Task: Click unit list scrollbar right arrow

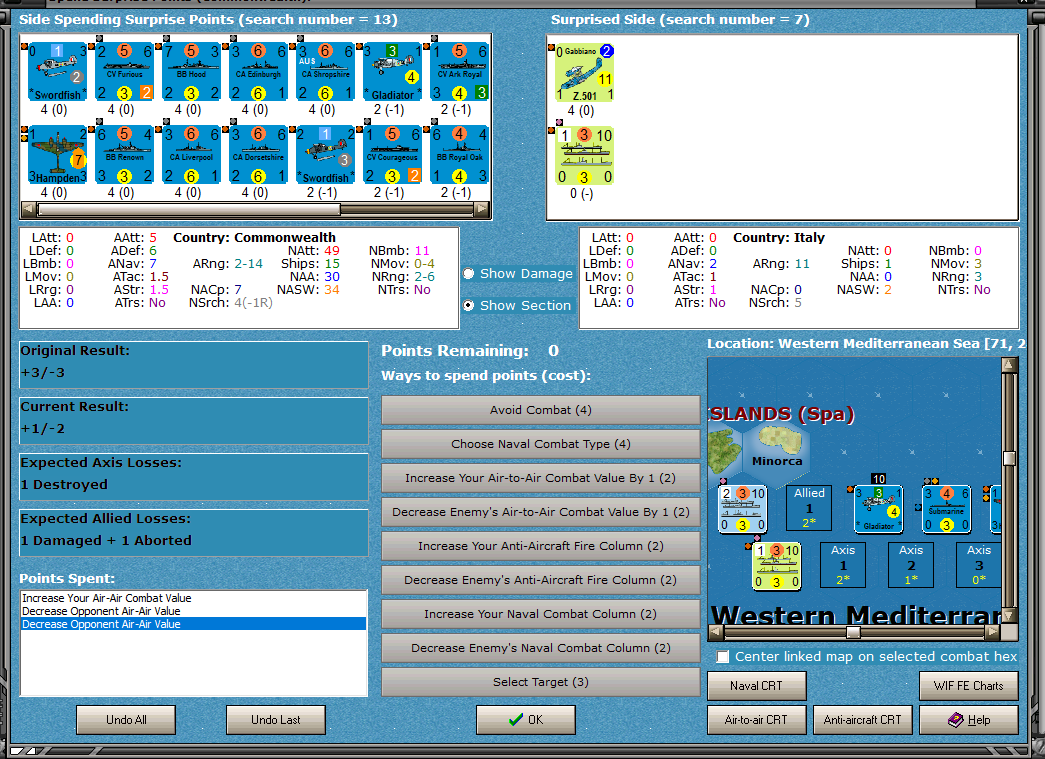Action: coord(482,209)
